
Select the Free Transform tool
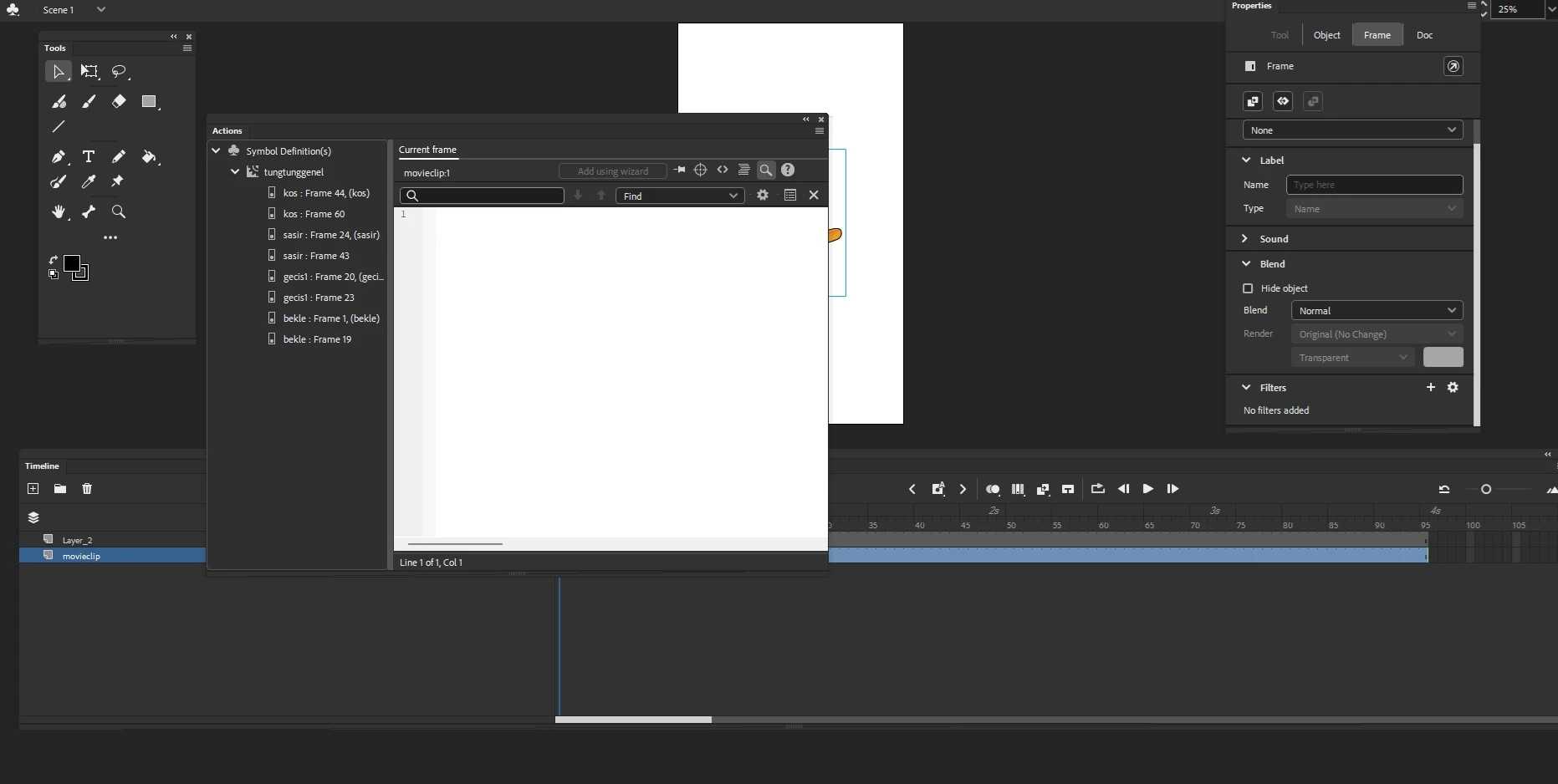pyautogui.click(x=89, y=72)
